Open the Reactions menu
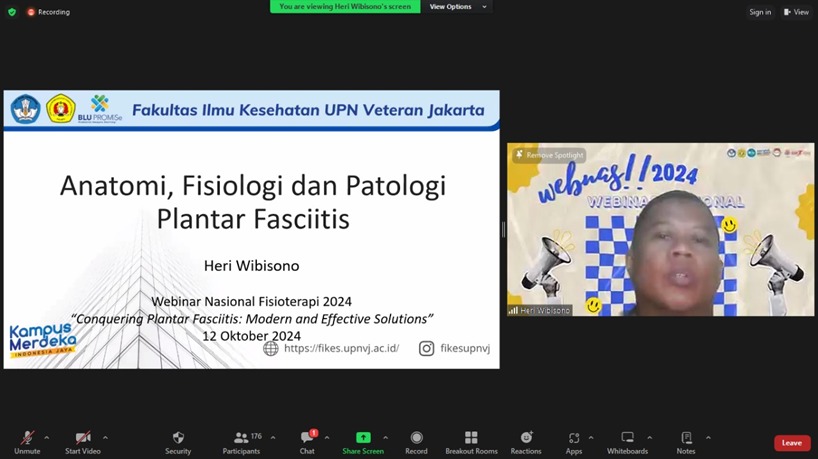This screenshot has width=818, height=459. coord(526,442)
